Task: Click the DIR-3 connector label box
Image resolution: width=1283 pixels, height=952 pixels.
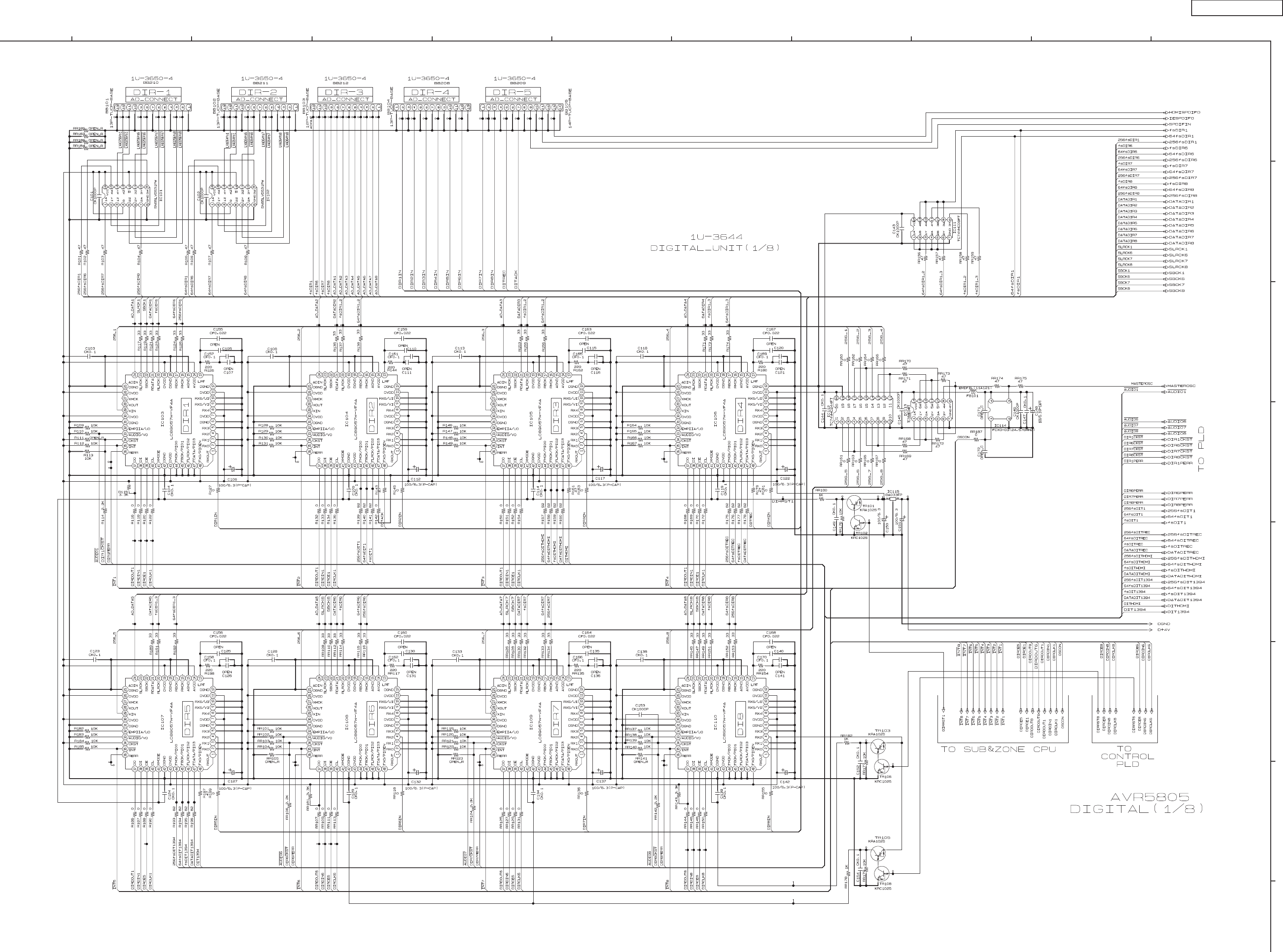Action: pos(345,92)
